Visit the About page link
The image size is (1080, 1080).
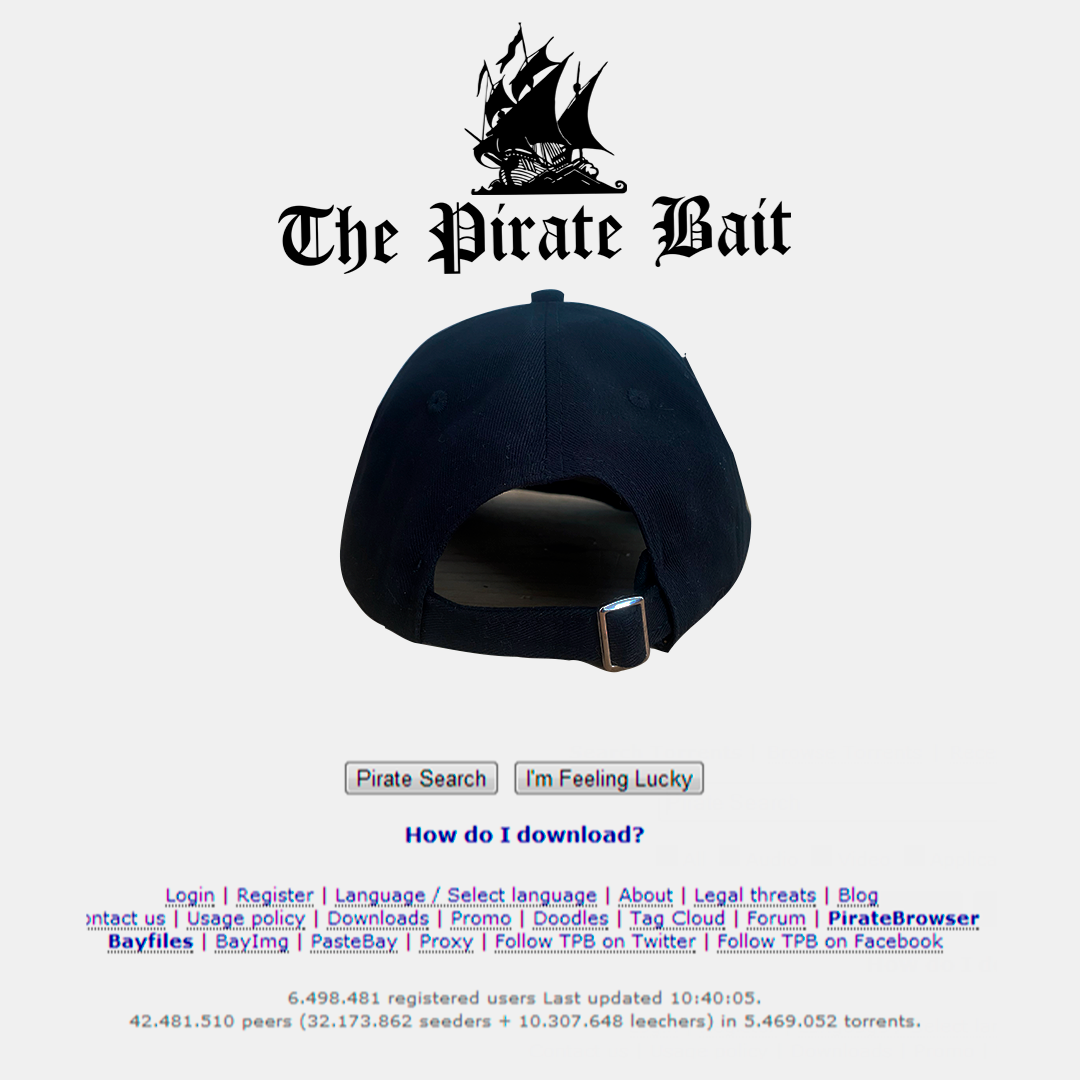point(645,895)
